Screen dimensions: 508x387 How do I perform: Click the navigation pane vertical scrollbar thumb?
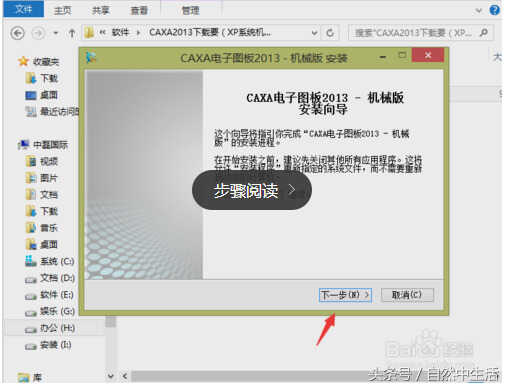pyautogui.click(x=111, y=321)
